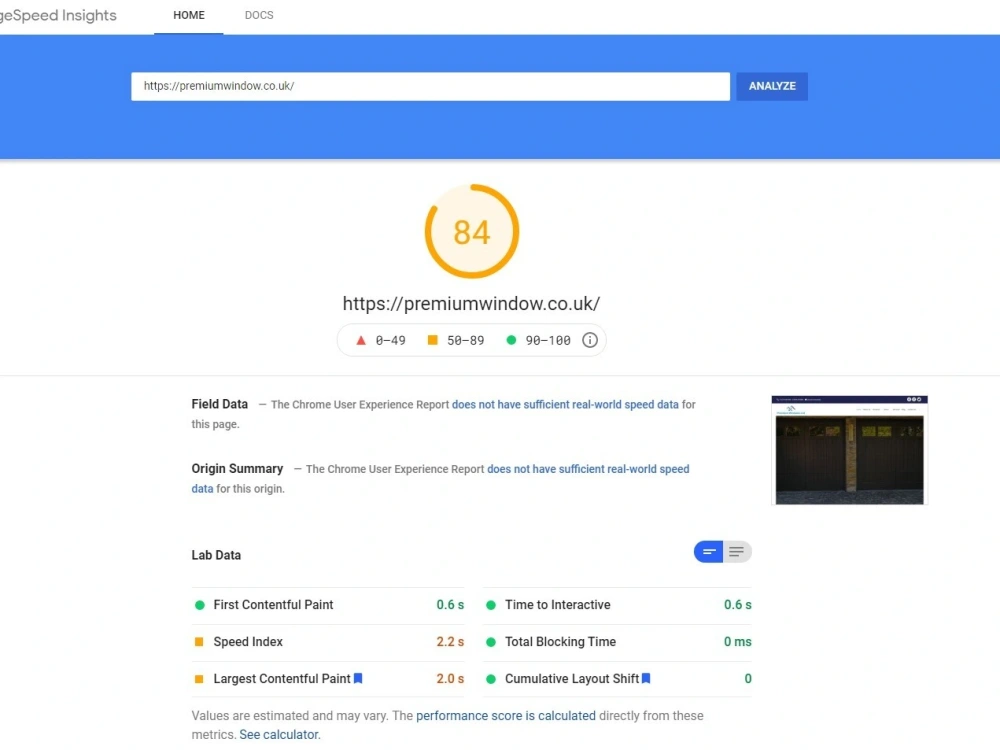
Task: Click the Origin Summary heading
Action: 237,469
